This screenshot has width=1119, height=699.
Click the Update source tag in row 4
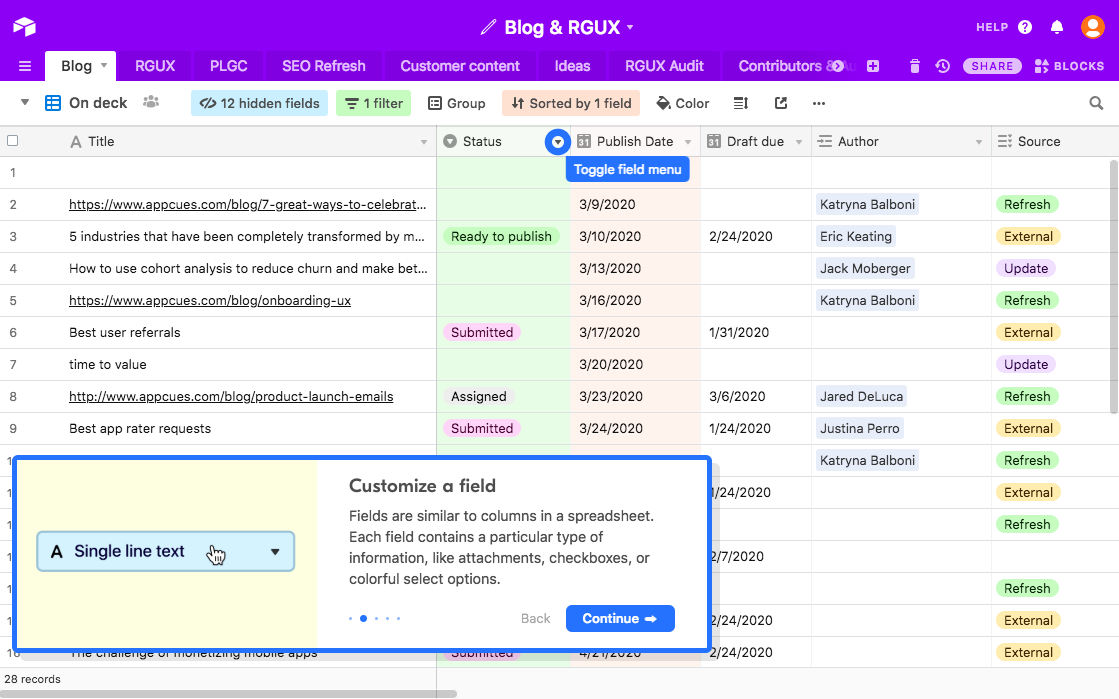[1026, 268]
